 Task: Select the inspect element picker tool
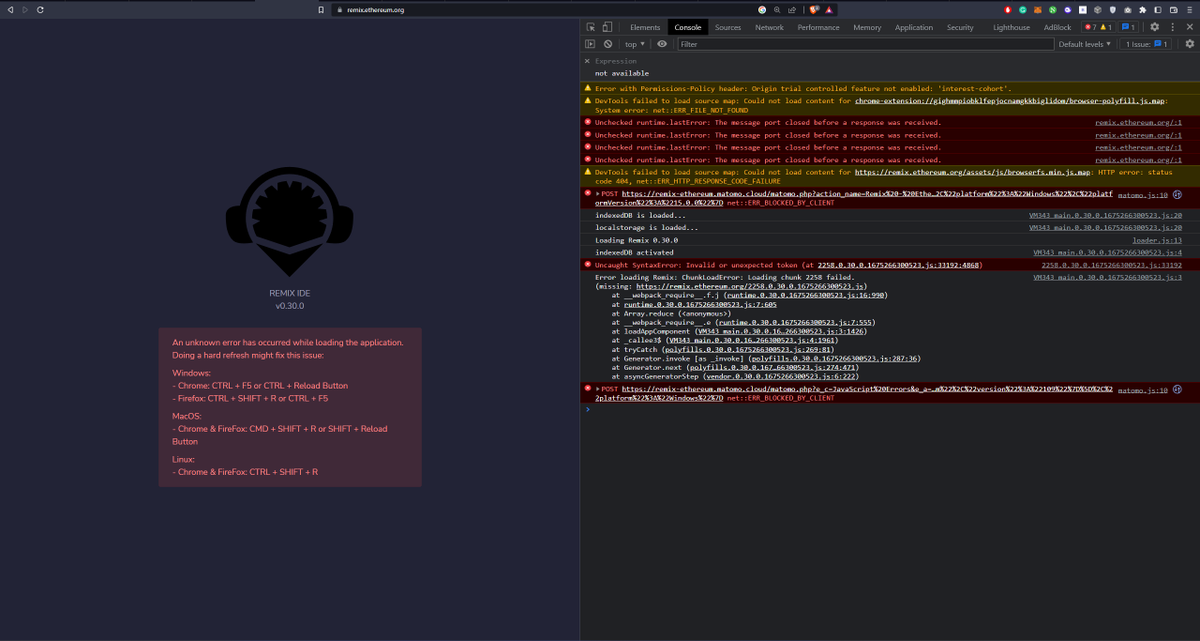(x=590, y=27)
